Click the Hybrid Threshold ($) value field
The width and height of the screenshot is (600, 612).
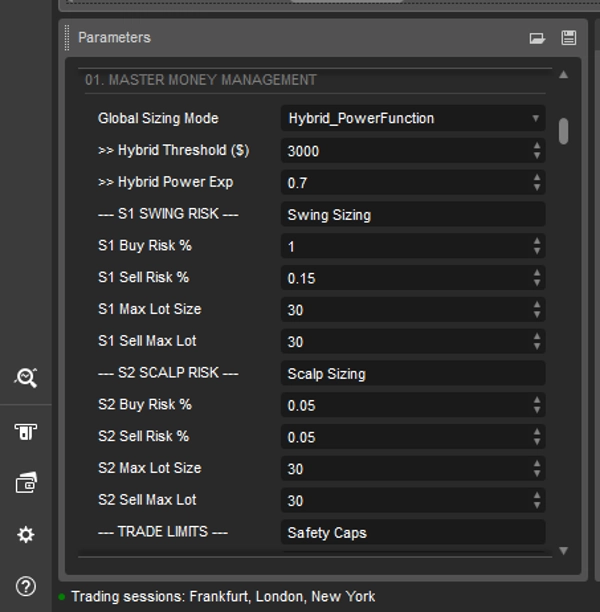405,151
